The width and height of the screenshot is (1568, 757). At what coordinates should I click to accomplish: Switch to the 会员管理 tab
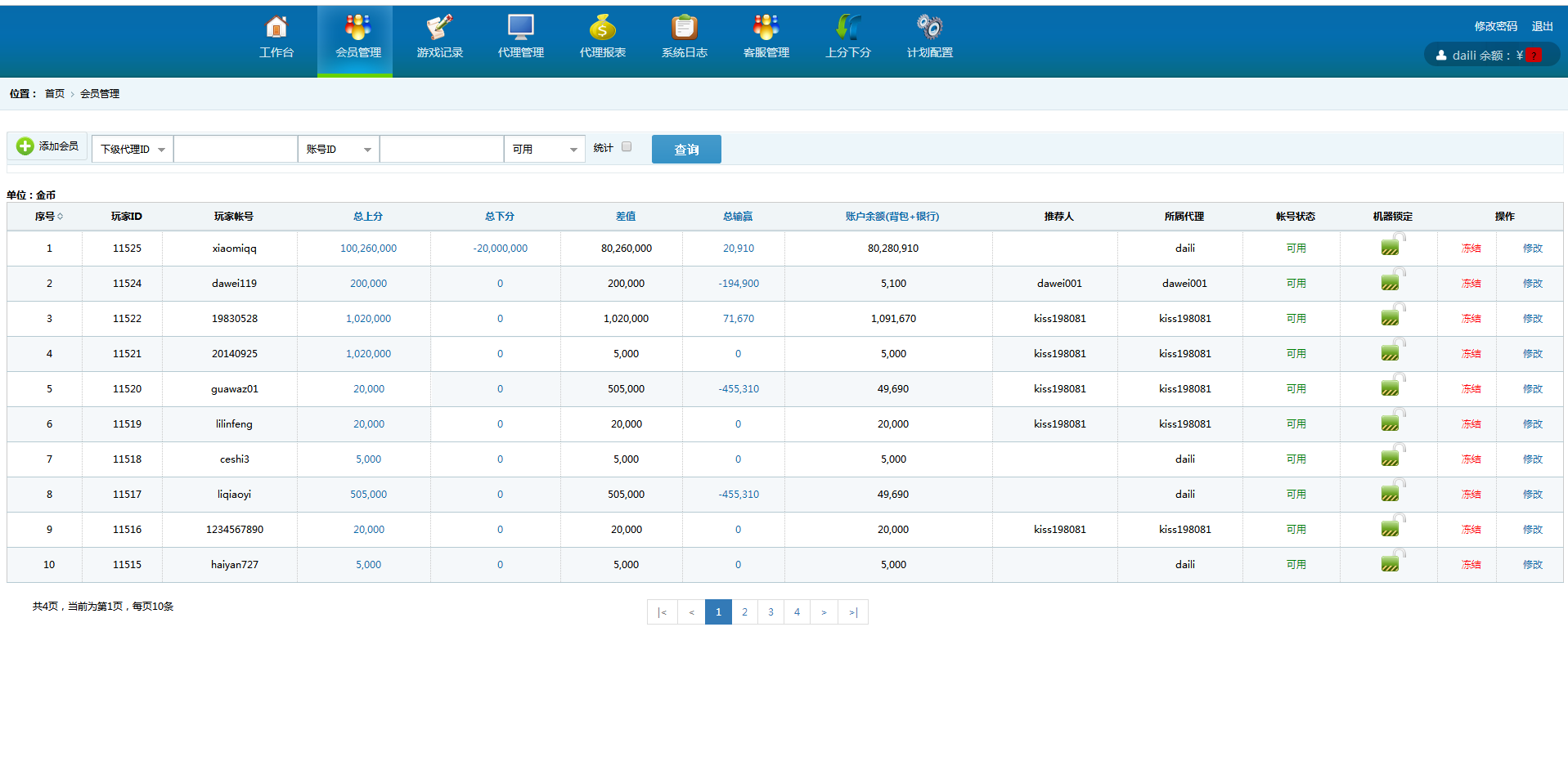[x=357, y=39]
